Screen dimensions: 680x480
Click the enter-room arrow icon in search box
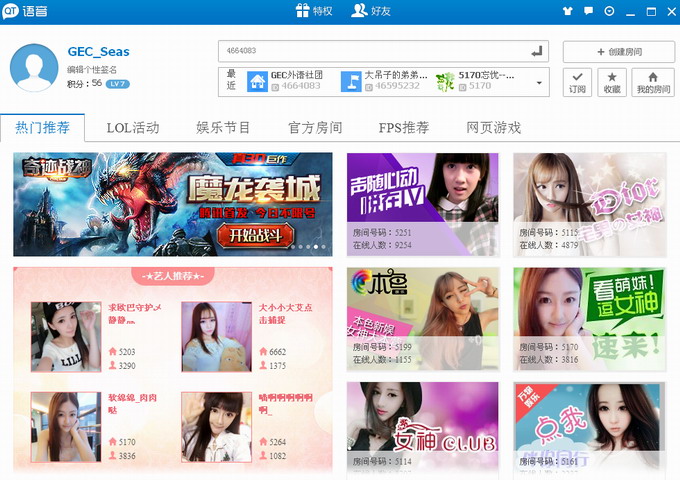[x=537, y=52]
